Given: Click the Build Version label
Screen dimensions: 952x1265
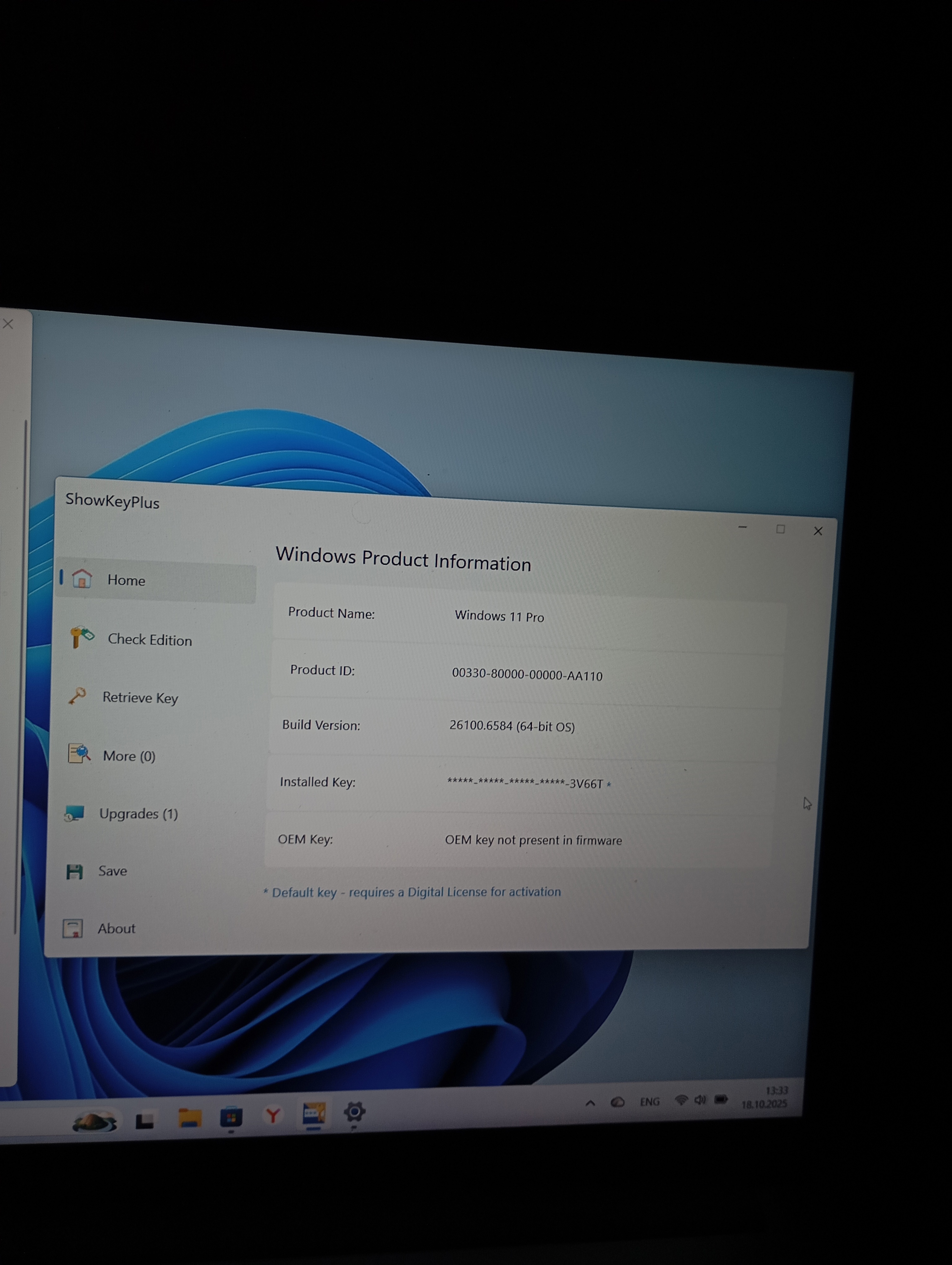Looking at the screenshot, I should tap(321, 725).
